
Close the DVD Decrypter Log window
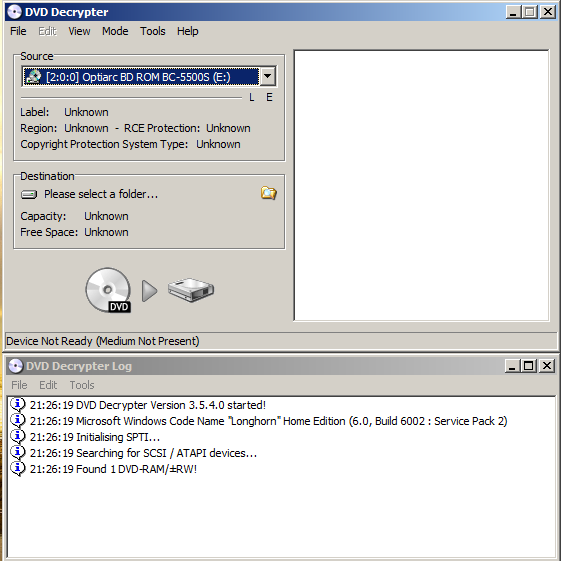pos(547,366)
